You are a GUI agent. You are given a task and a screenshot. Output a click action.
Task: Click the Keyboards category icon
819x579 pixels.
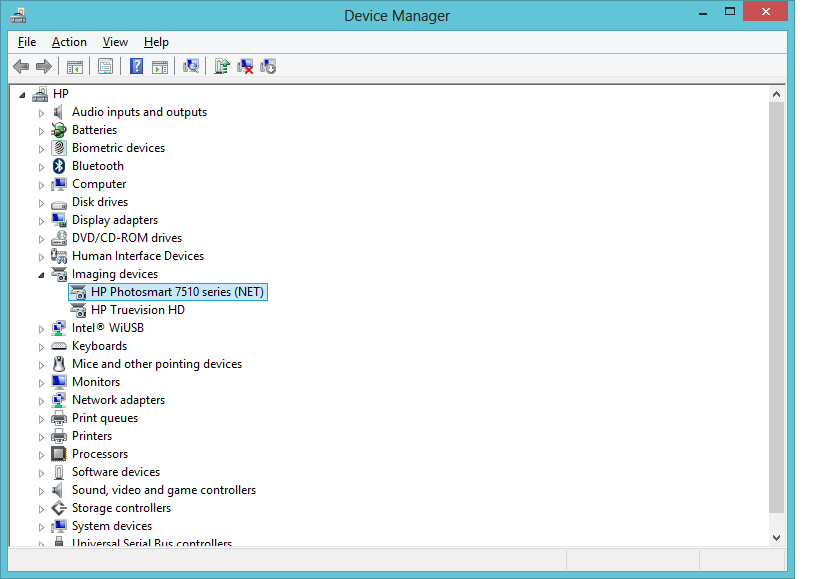(x=59, y=346)
